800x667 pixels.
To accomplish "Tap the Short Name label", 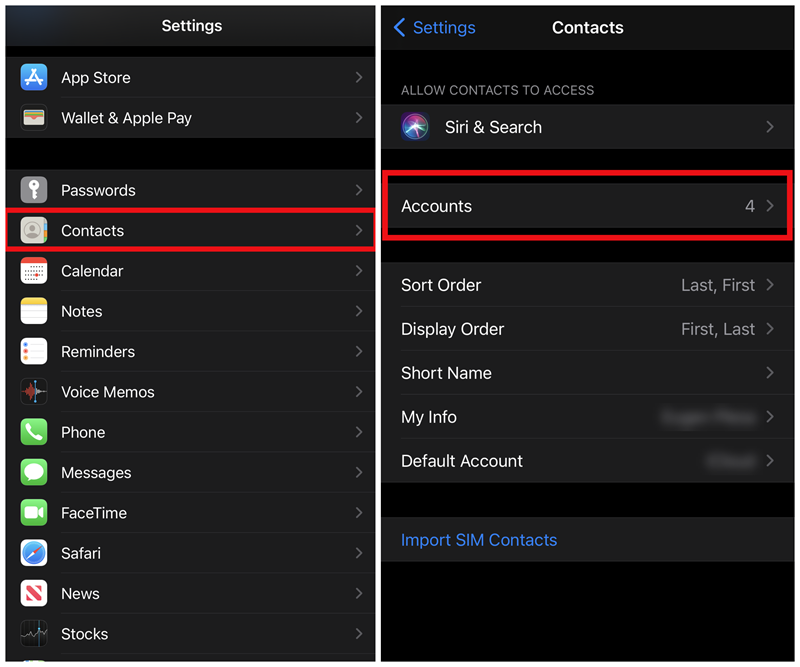I will (446, 373).
